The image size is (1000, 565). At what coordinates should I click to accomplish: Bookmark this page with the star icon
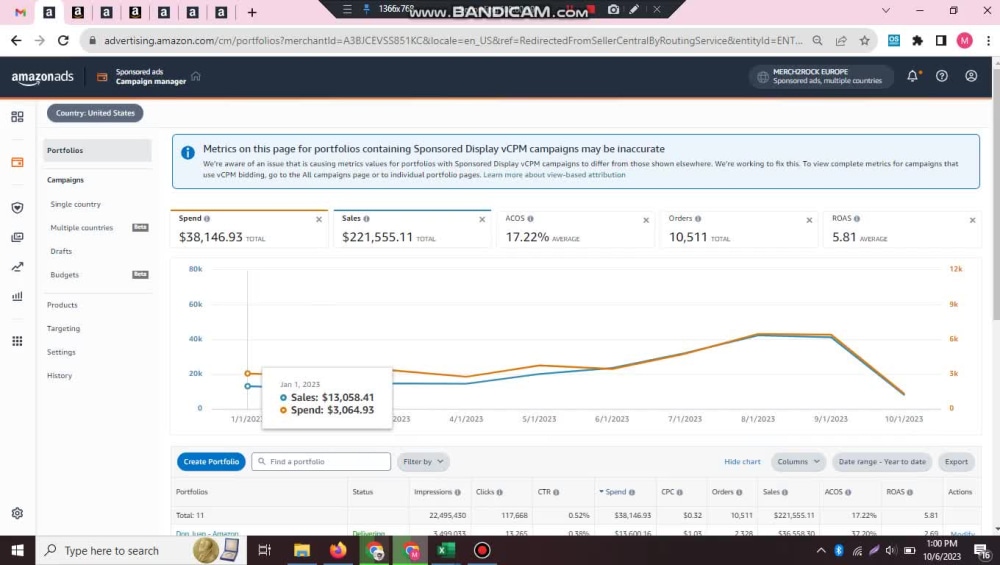click(864, 40)
